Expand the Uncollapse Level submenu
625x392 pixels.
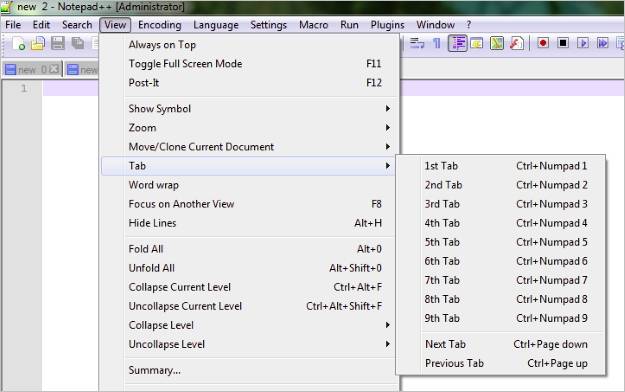click(248, 345)
